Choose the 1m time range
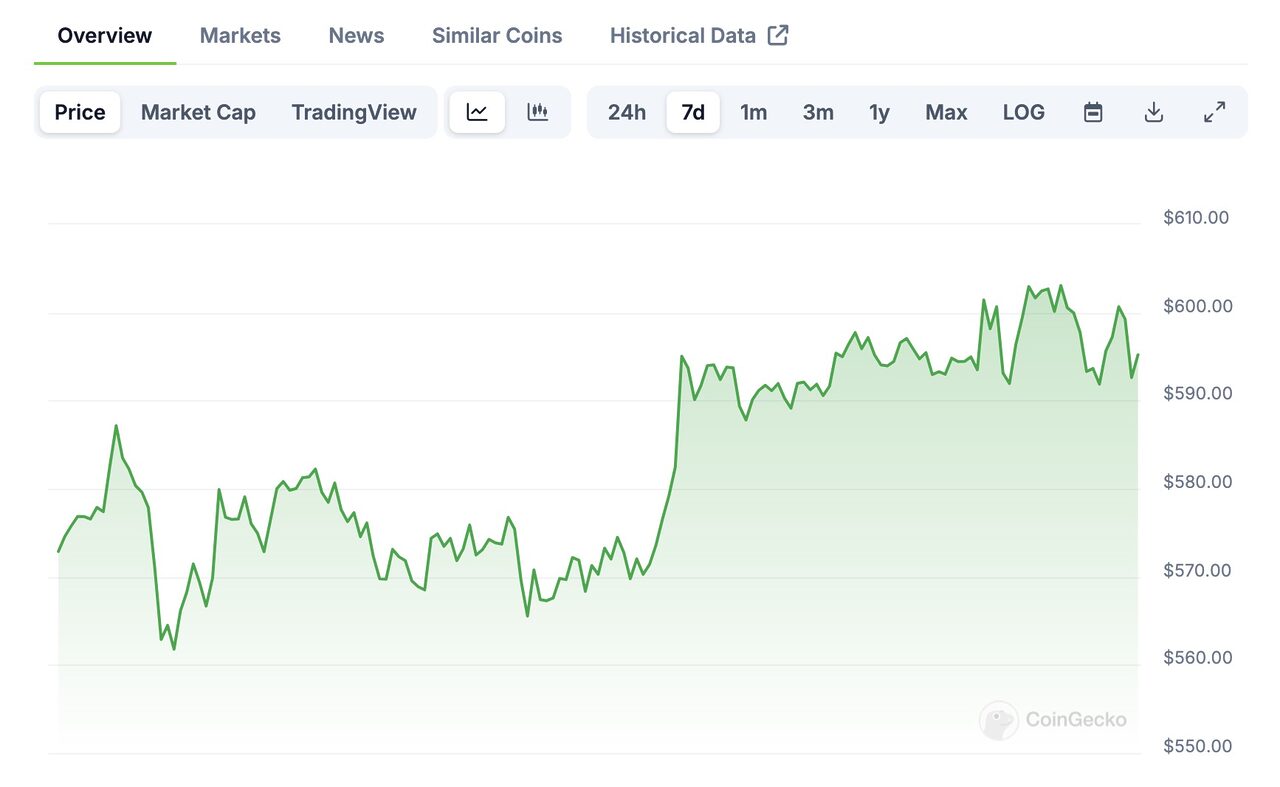This screenshot has width=1280, height=787. click(753, 112)
